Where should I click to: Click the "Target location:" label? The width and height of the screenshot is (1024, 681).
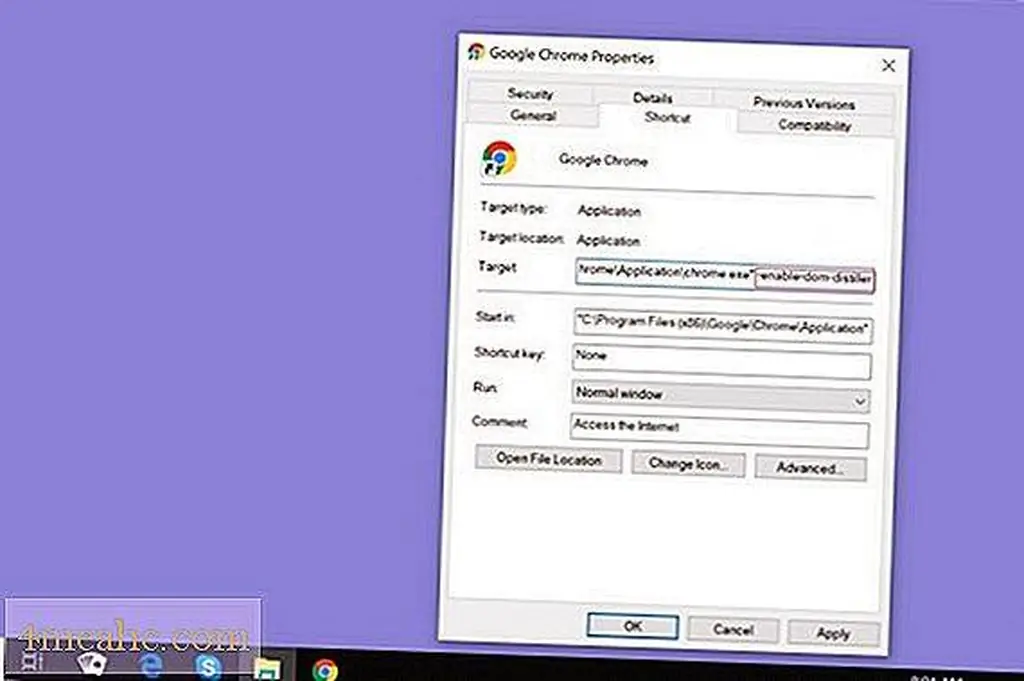[x=521, y=238]
